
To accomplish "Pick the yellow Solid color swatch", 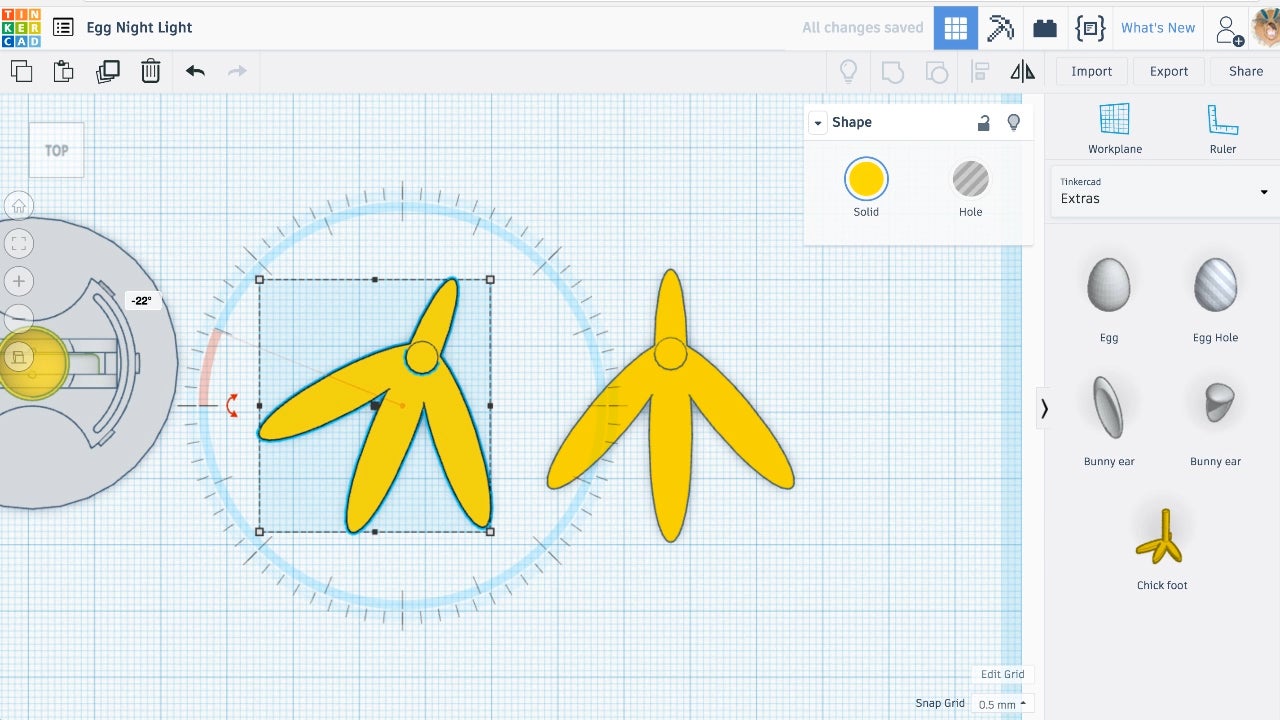I will 865,180.
